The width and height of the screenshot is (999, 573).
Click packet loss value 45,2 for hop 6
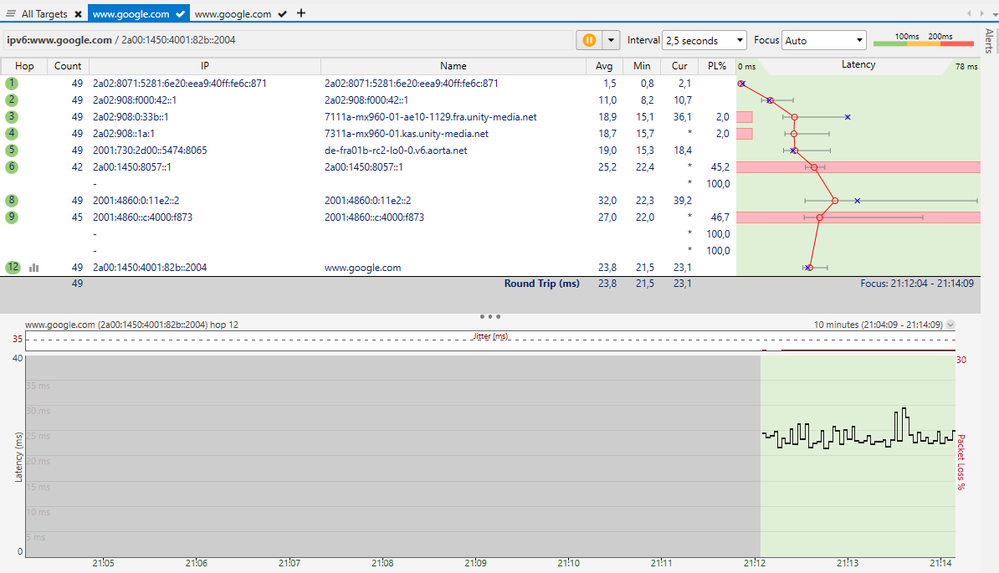pos(720,167)
